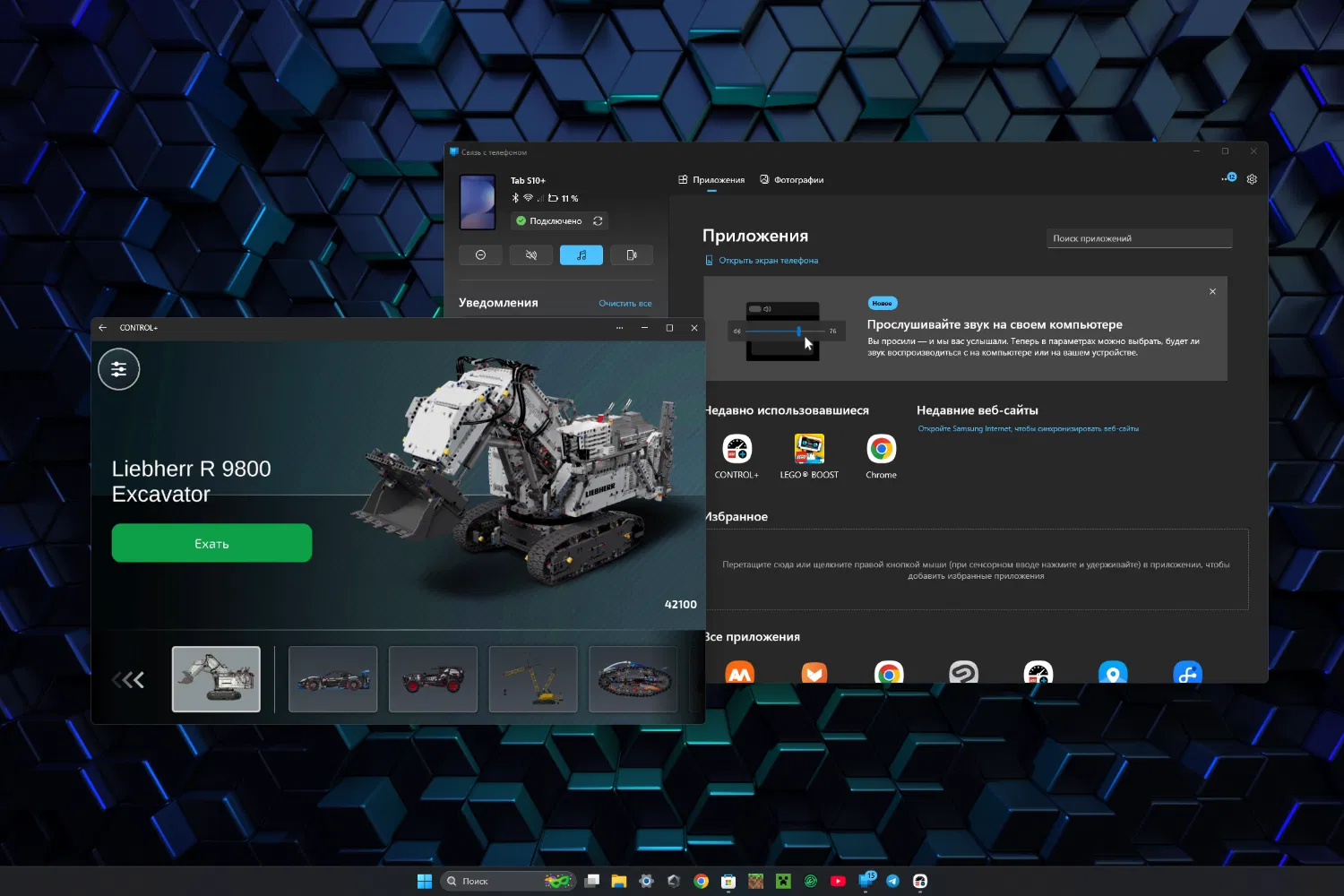Select the blue sports car thumbnail
This screenshot has width=1344, height=896.
(332, 679)
